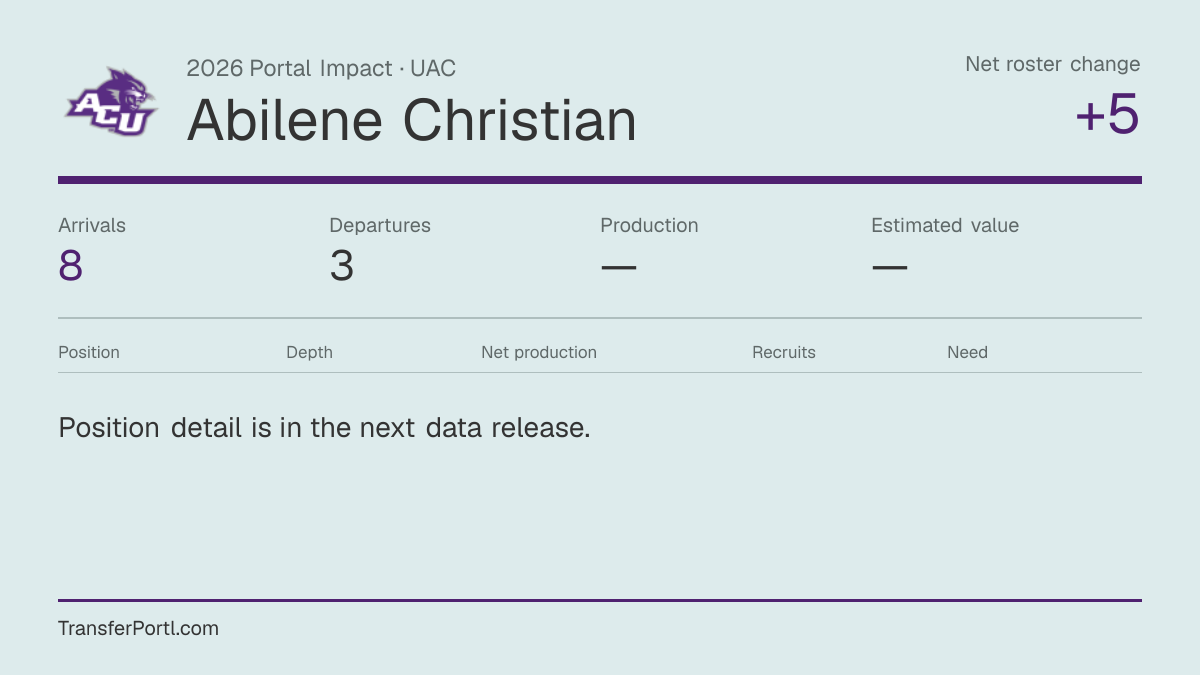1200x675 pixels.
Task: Click the arrivals count of 8
Action: click(70, 266)
